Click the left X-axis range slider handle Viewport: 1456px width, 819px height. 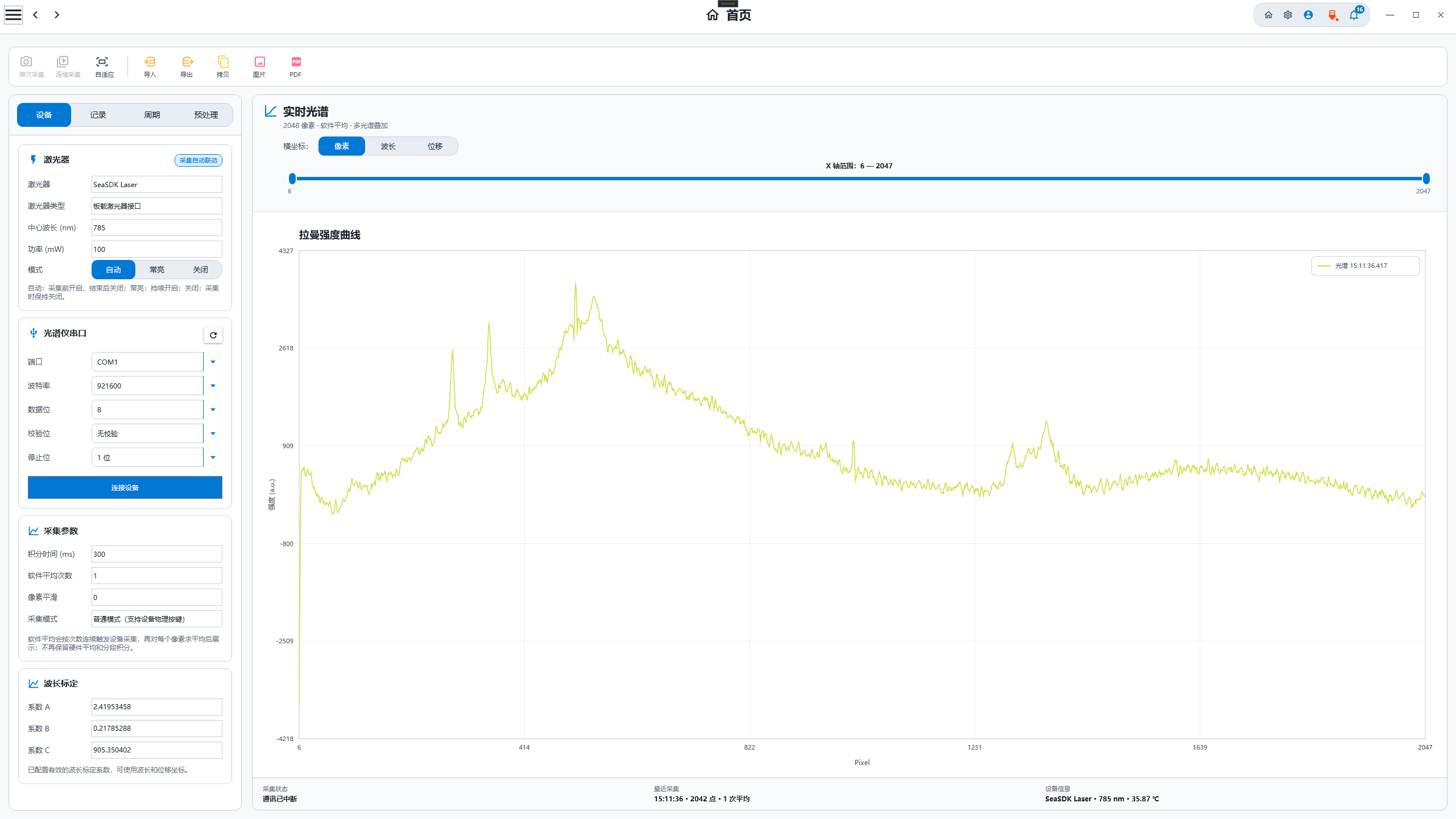[x=292, y=179]
